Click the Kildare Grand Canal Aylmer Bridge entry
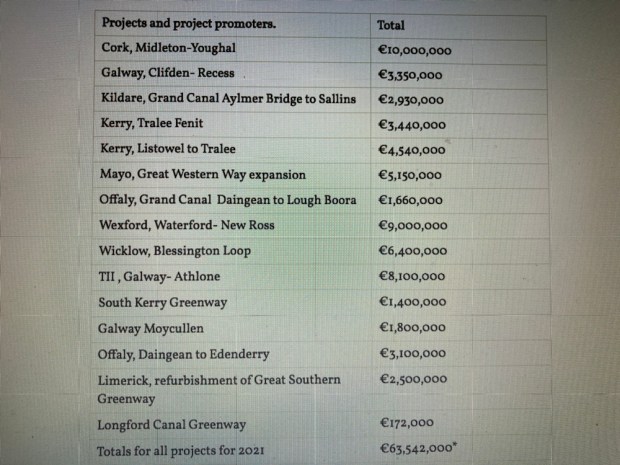Screen dimensions: 620x465 pyautogui.click(x=227, y=99)
